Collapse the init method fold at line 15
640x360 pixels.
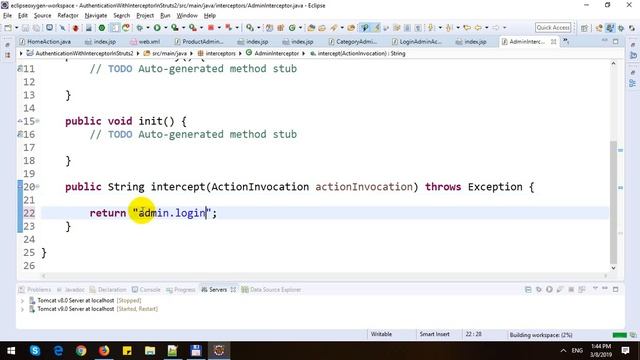[x=38, y=121]
